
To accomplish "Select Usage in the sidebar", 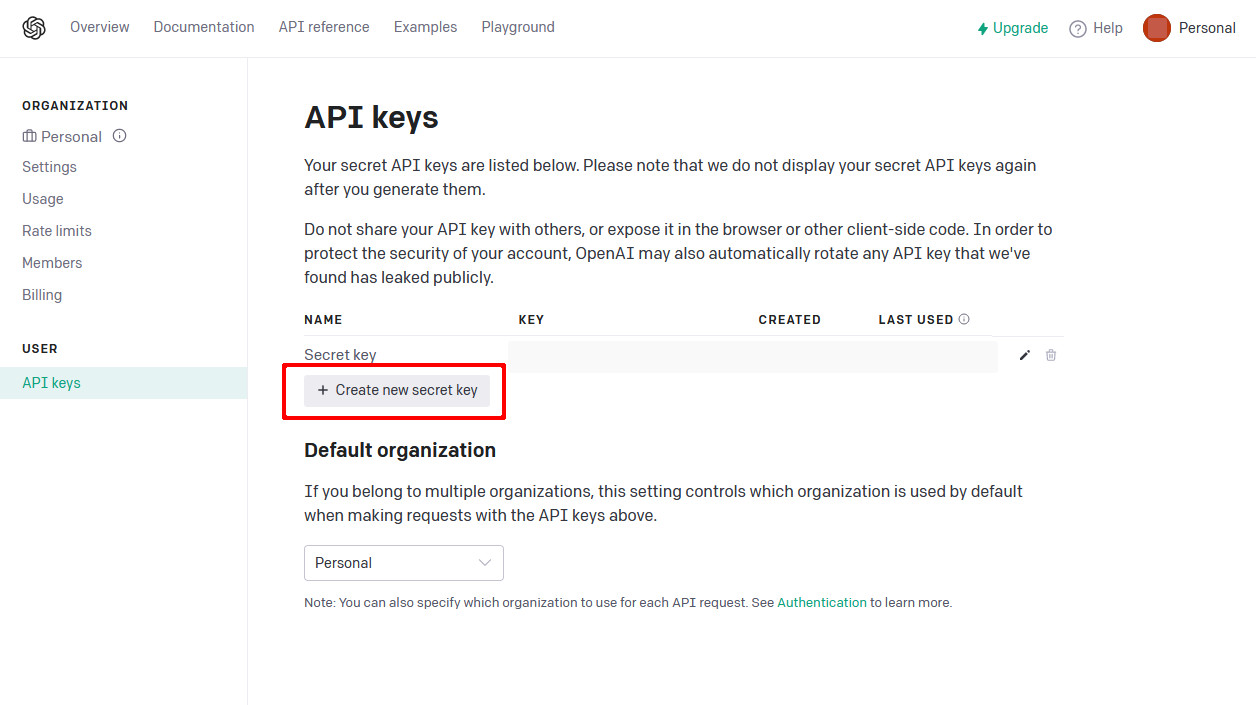I will (x=43, y=199).
